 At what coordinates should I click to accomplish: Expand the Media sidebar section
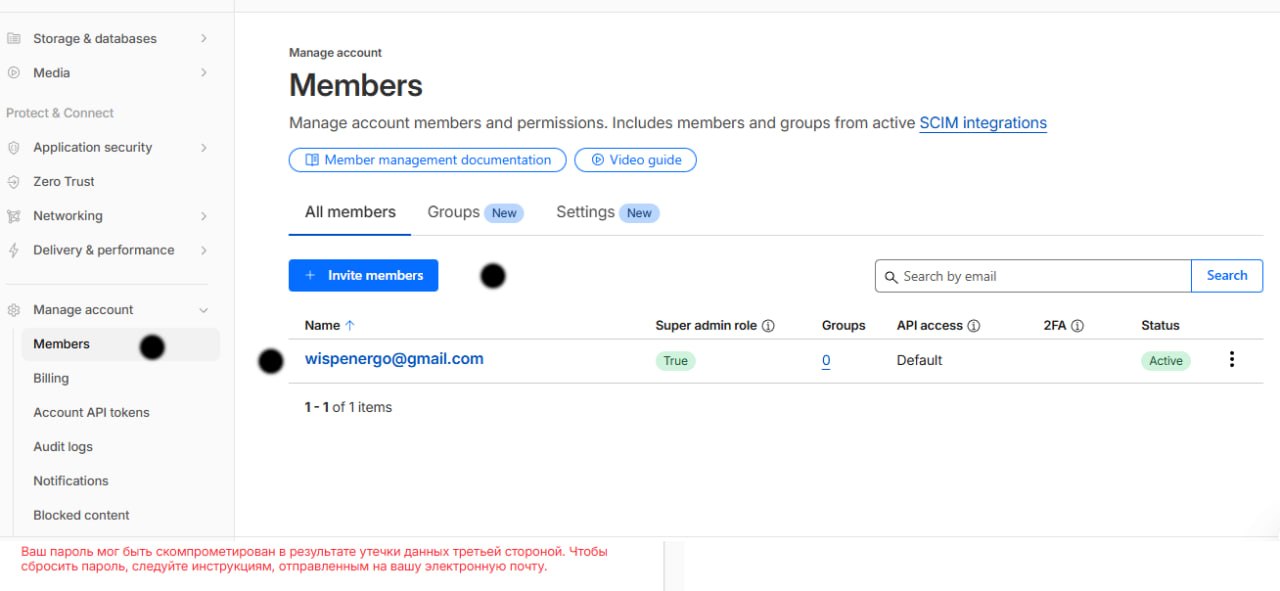tap(204, 73)
